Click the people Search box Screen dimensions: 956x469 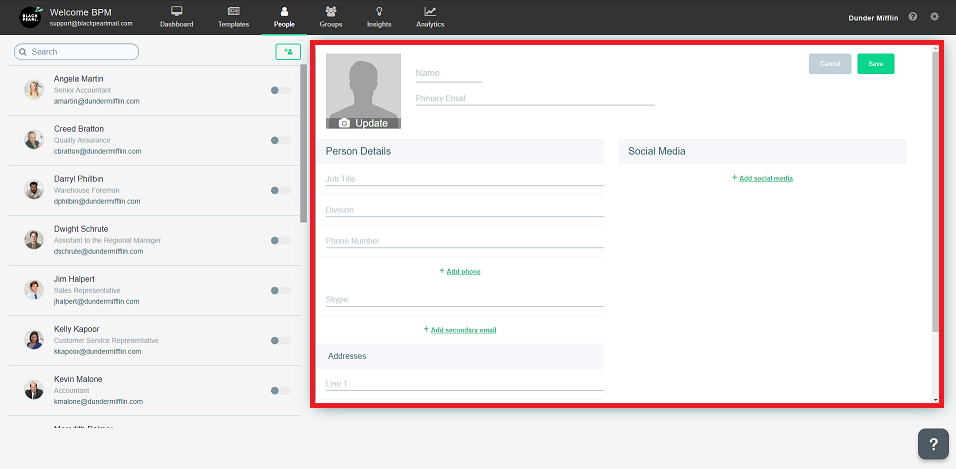[76, 52]
